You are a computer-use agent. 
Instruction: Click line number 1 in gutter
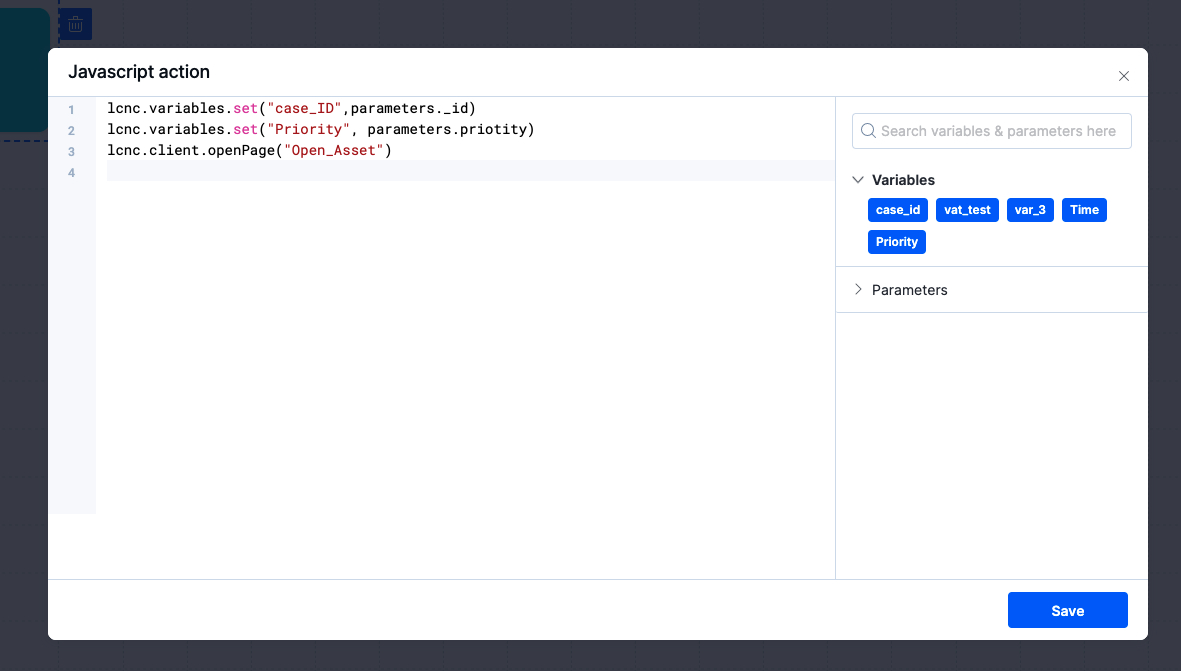tap(72, 110)
